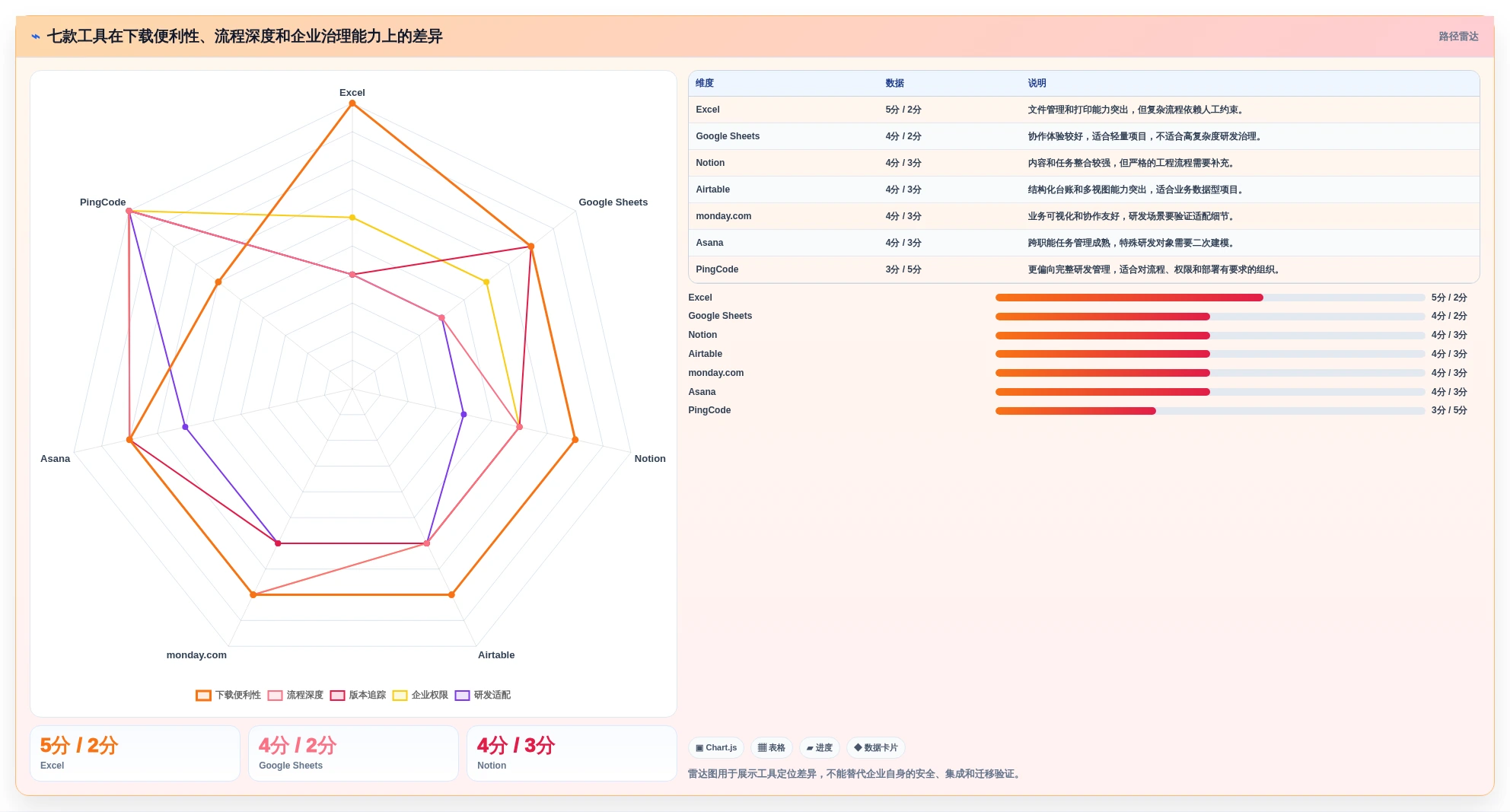Click the Google Sheets progress bar

tap(1210, 317)
